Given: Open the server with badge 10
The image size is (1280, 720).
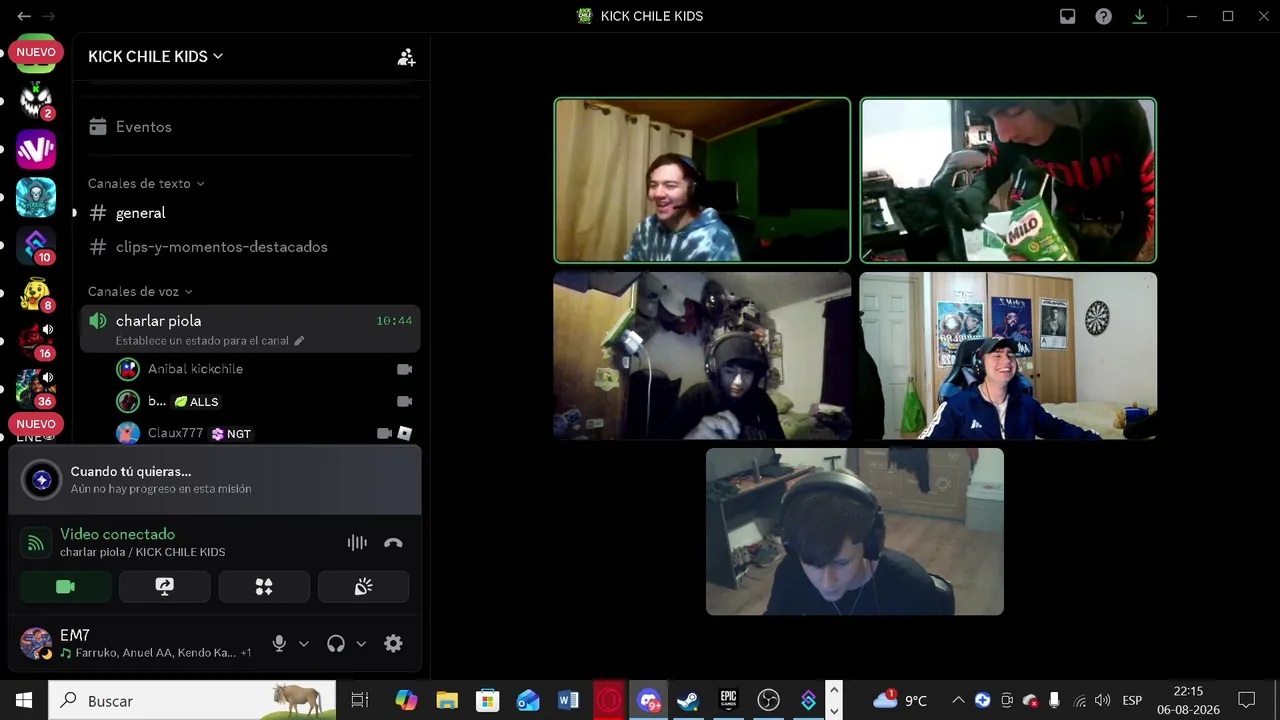Looking at the screenshot, I should [x=36, y=245].
